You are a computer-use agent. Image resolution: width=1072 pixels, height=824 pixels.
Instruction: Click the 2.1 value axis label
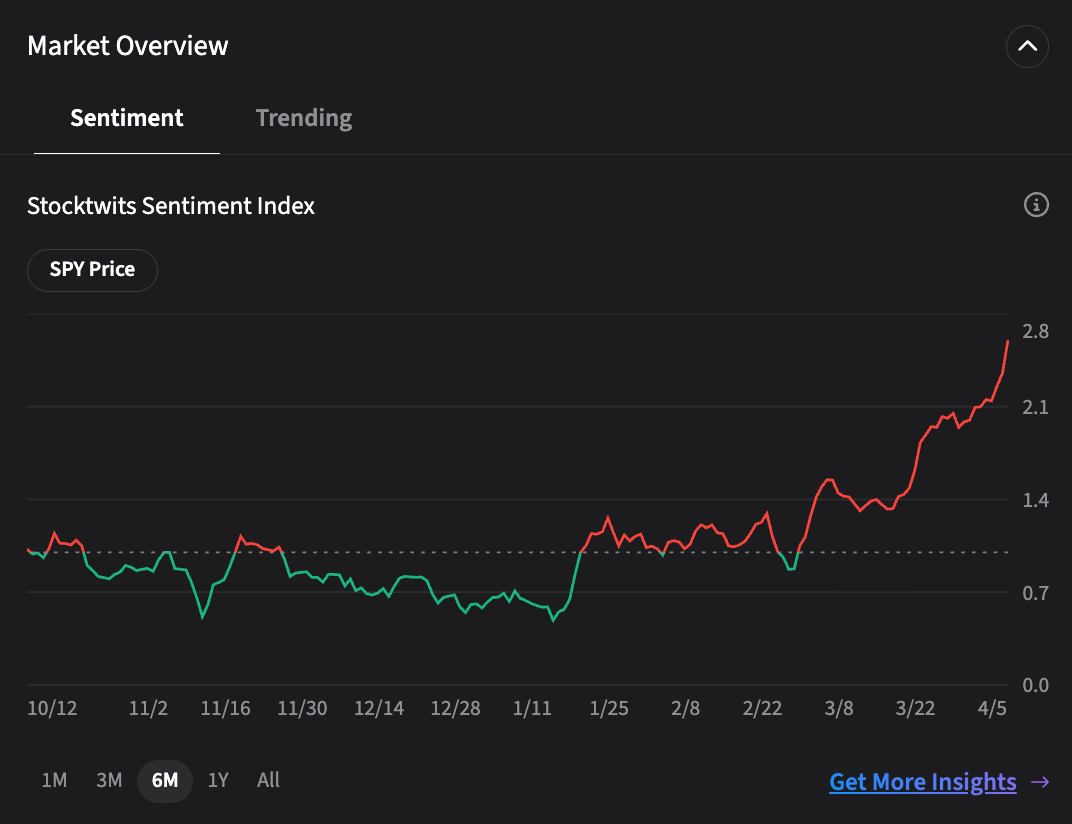(x=1035, y=408)
